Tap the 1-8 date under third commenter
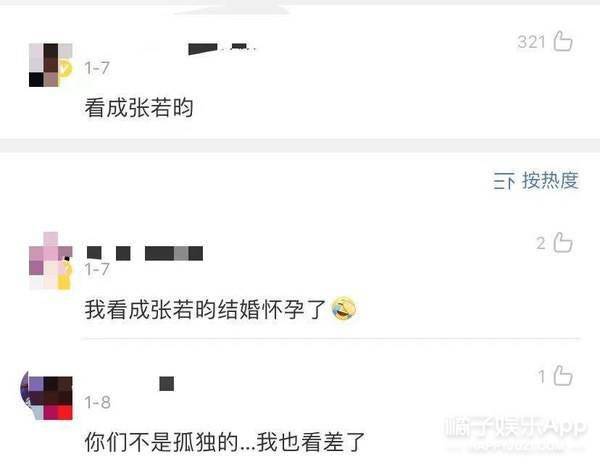The width and height of the screenshot is (600, 467). (98, 402)
